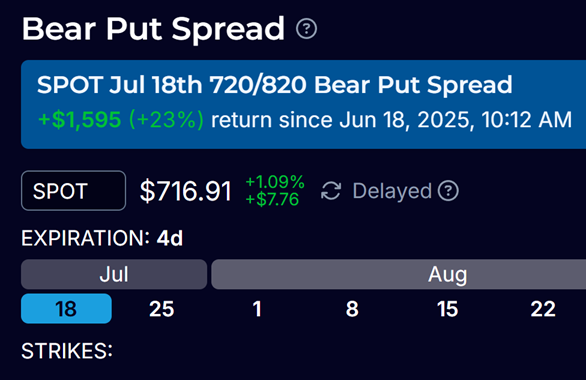The width and height of the screenshot is (586, 380).
Task: Switch expiration to Aug 15
Action: click(447, 309)
